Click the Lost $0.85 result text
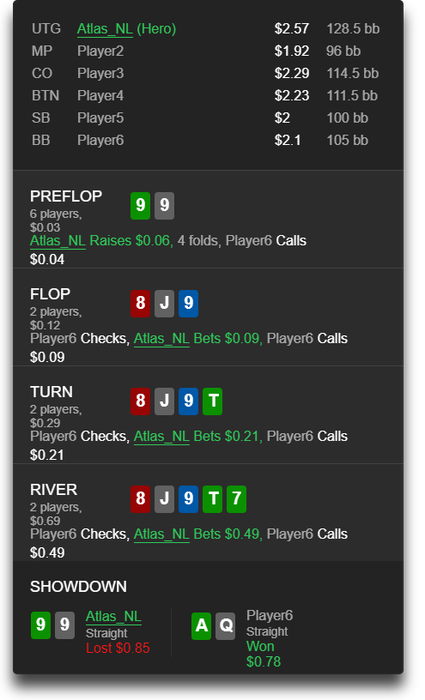 point(118,648)
